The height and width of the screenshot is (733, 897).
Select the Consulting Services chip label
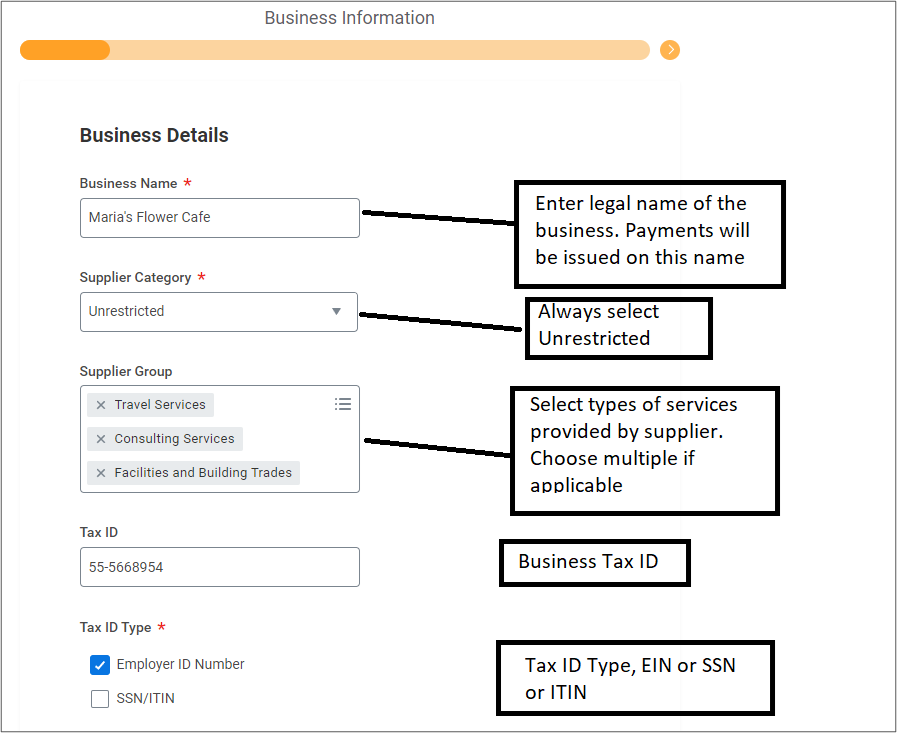[174, 439]
